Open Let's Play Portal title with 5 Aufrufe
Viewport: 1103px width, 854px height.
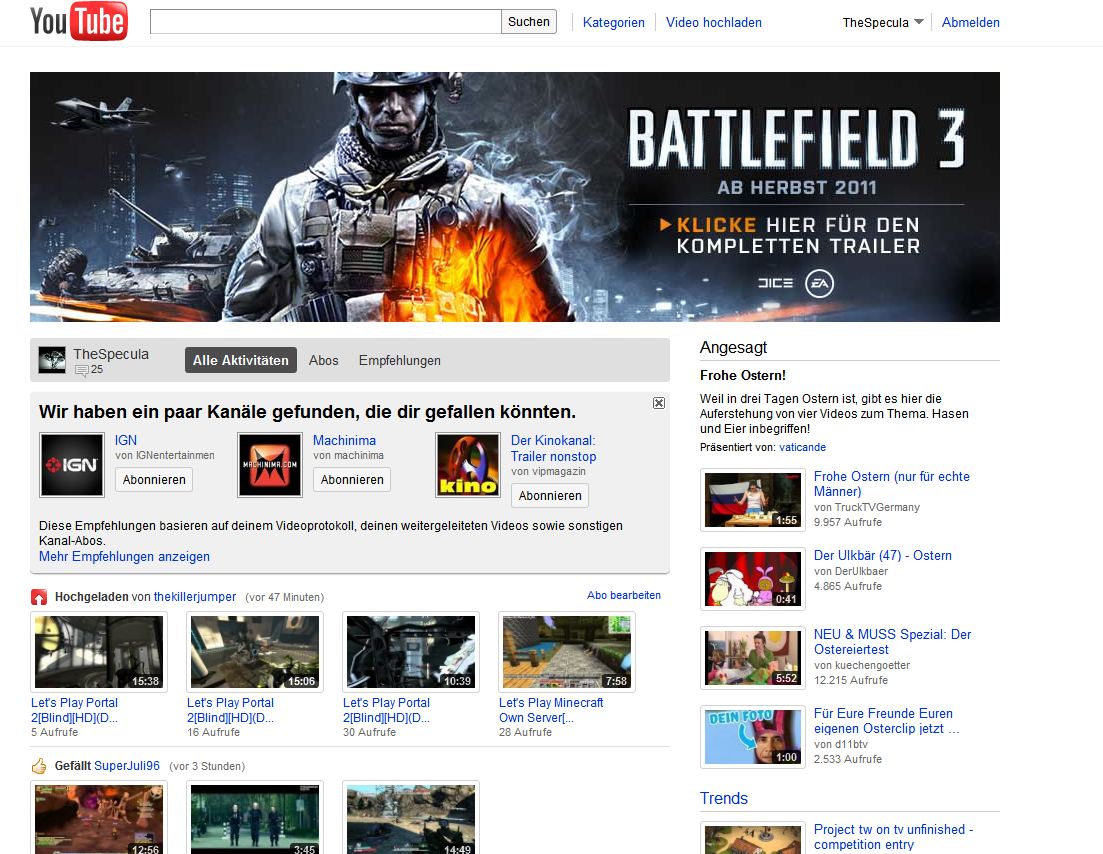tap(75, 710)
